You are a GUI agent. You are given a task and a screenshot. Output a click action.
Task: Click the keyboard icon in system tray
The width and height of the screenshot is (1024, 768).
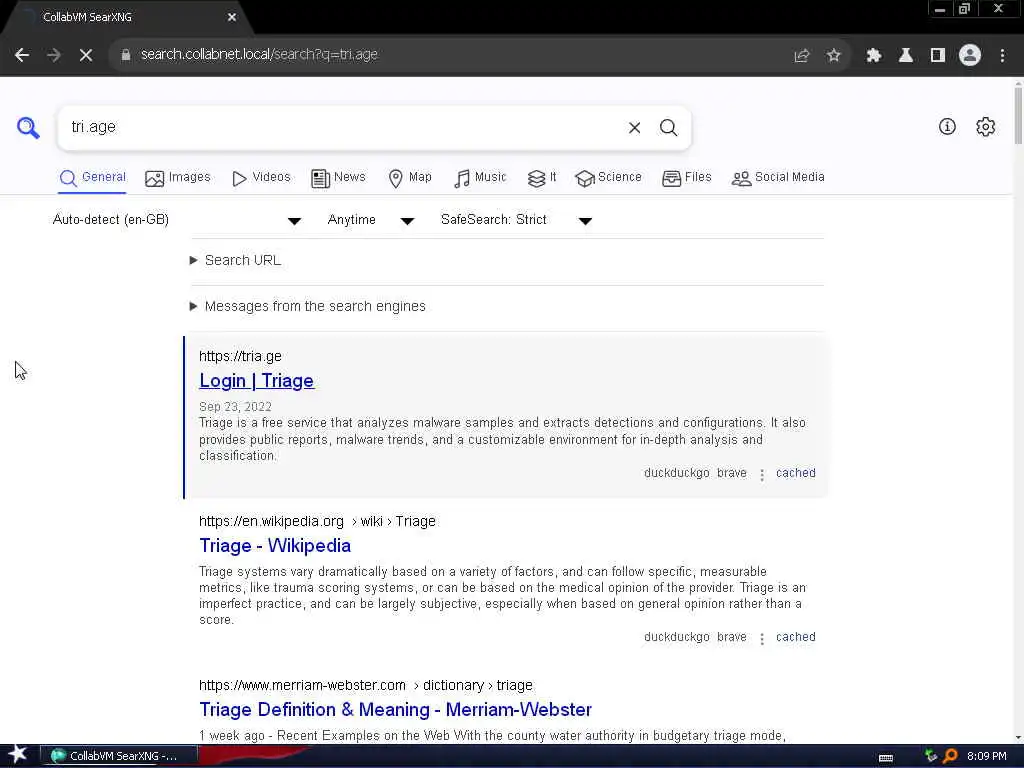886,758
